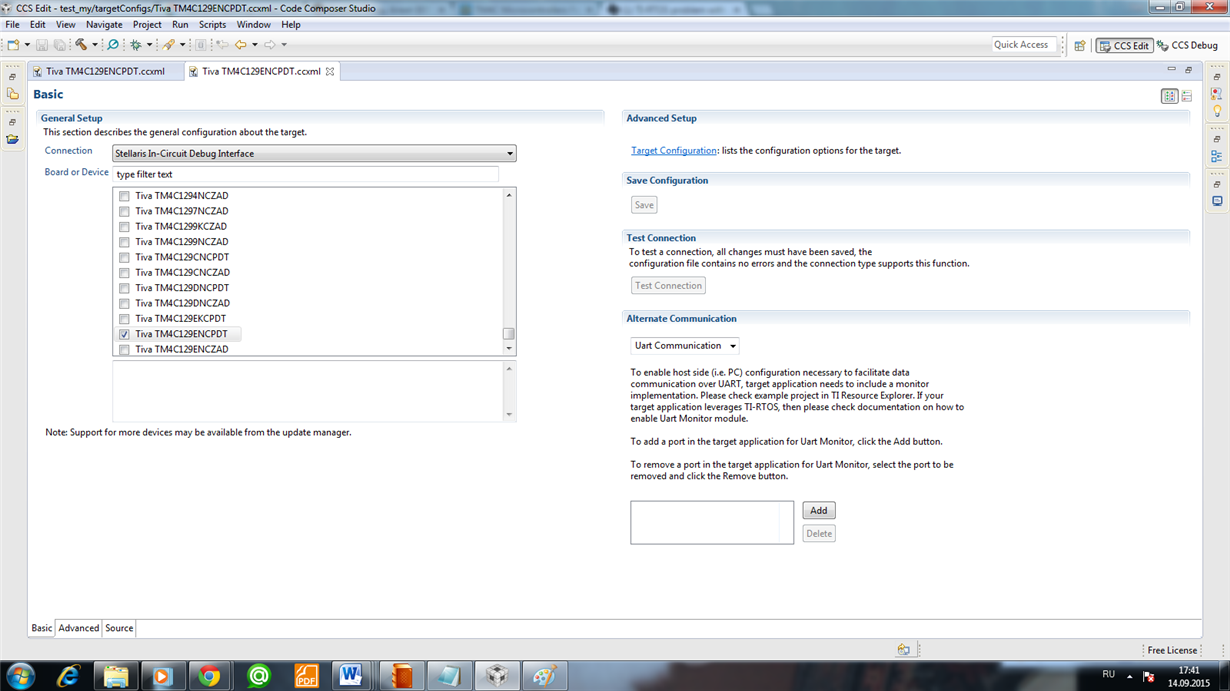The width and height of the screenshot is (1230, 691).
Task: Expand the Flash pen dropdown arrow
Action: pyautogui.click(x=182, y=45)
